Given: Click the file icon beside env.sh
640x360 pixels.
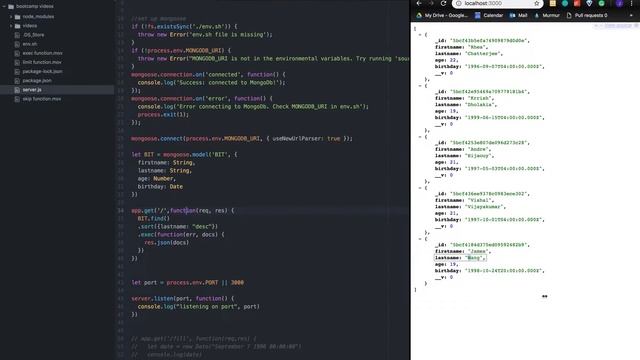Looking at the screenshot, I should tap(17, 44).
